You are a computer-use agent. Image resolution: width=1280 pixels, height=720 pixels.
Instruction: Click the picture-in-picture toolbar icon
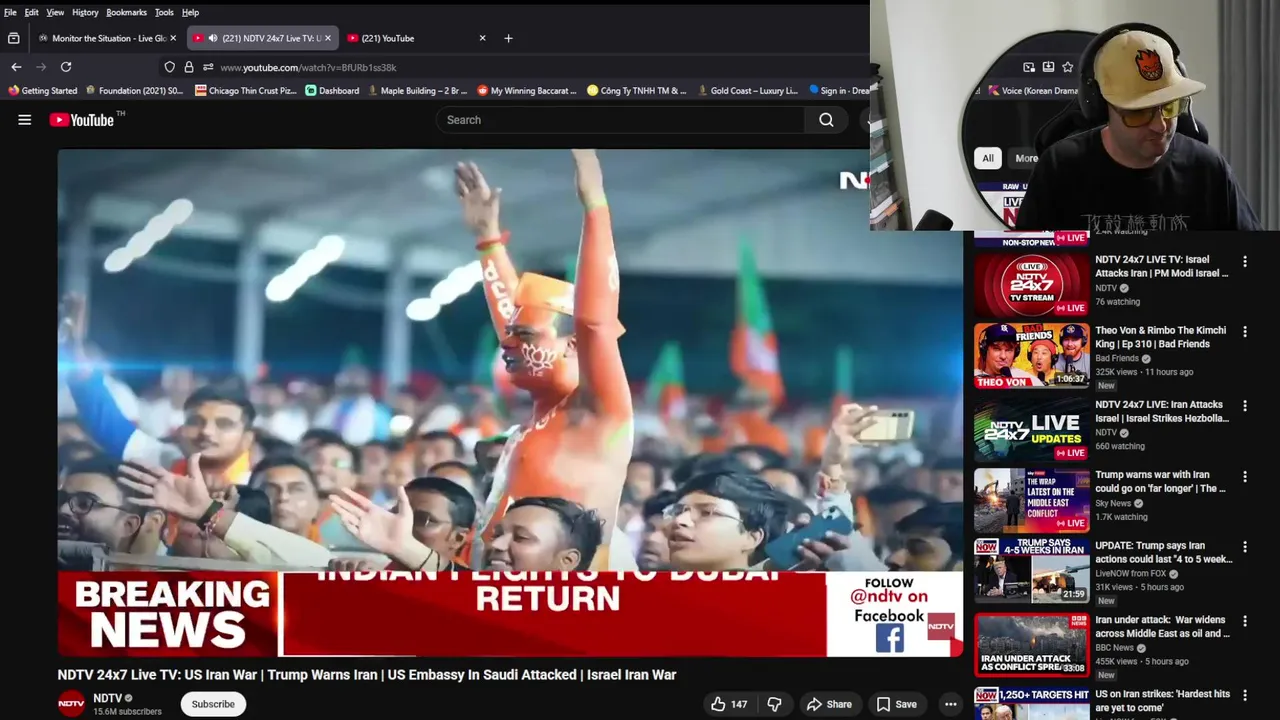point(1029,67)
